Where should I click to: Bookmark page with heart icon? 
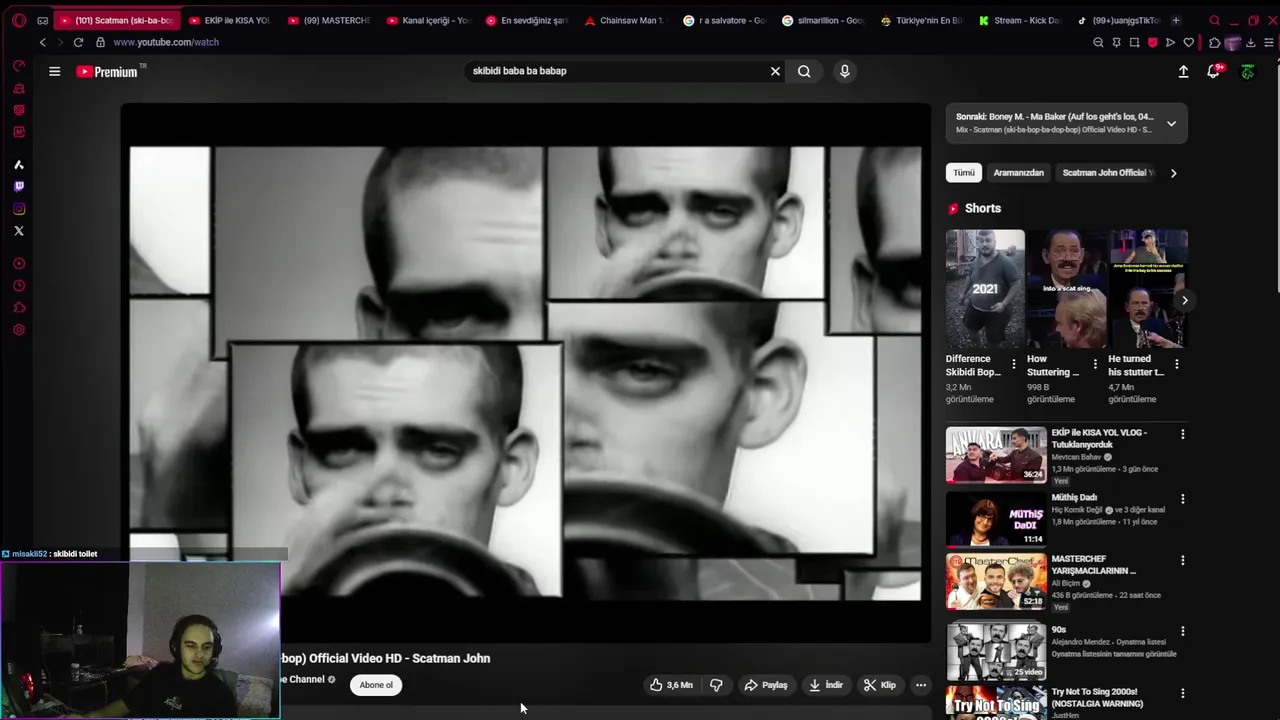1188,42
